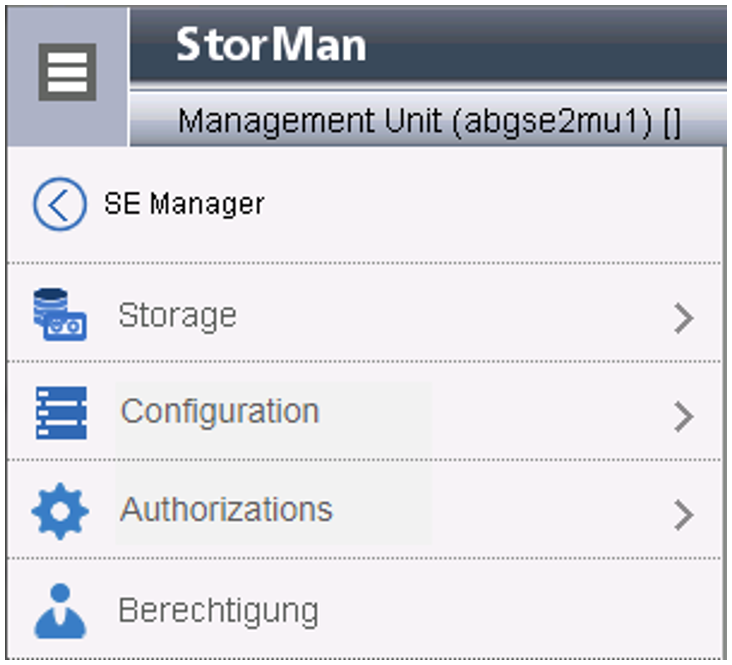Open the Authorizations menu entry

click(x=226, y=509)
